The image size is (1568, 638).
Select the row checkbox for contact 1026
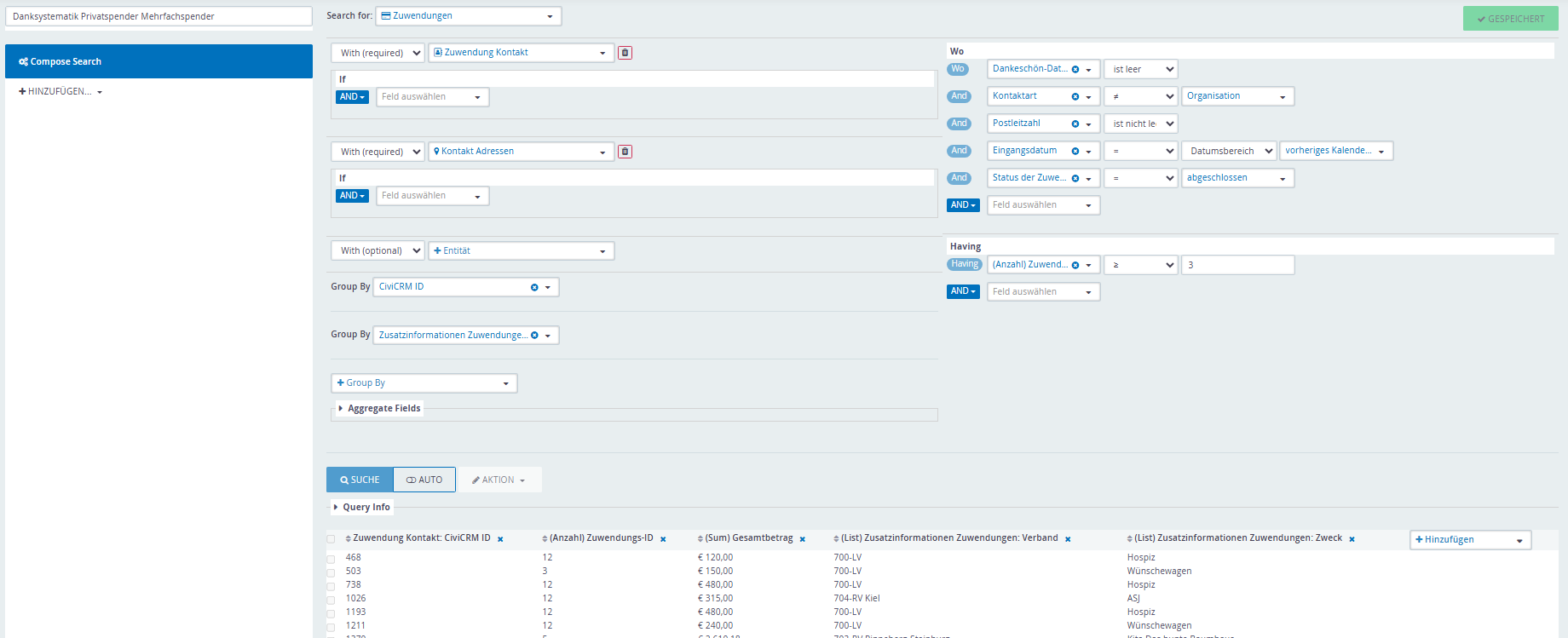click(331, 600)
